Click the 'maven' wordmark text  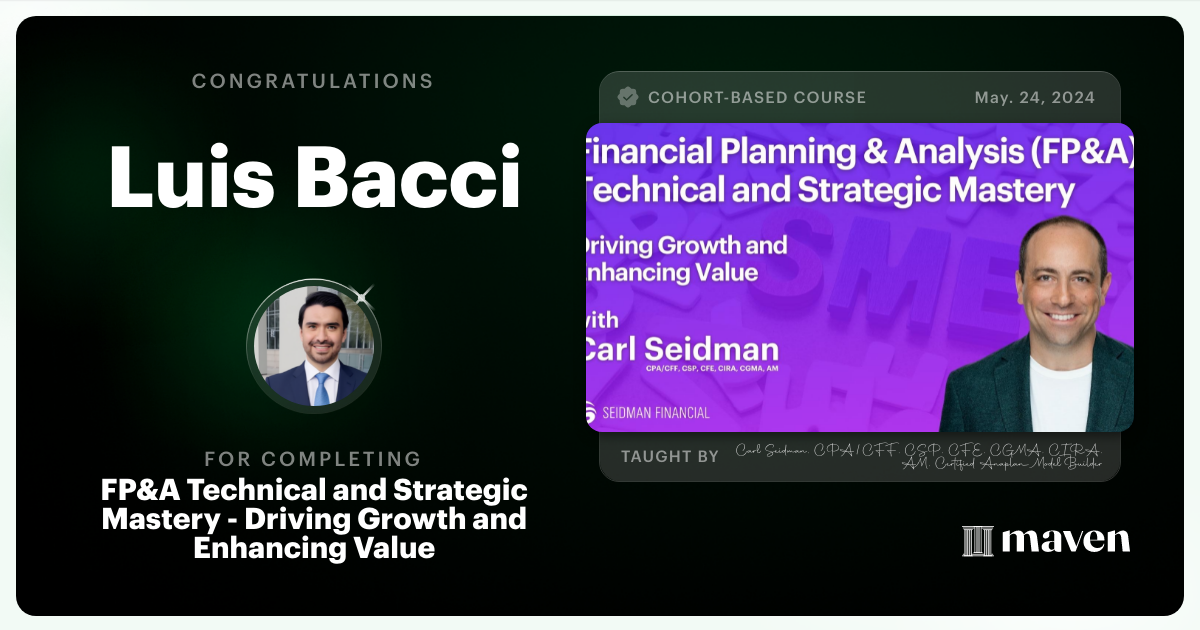pos(1065,541)
